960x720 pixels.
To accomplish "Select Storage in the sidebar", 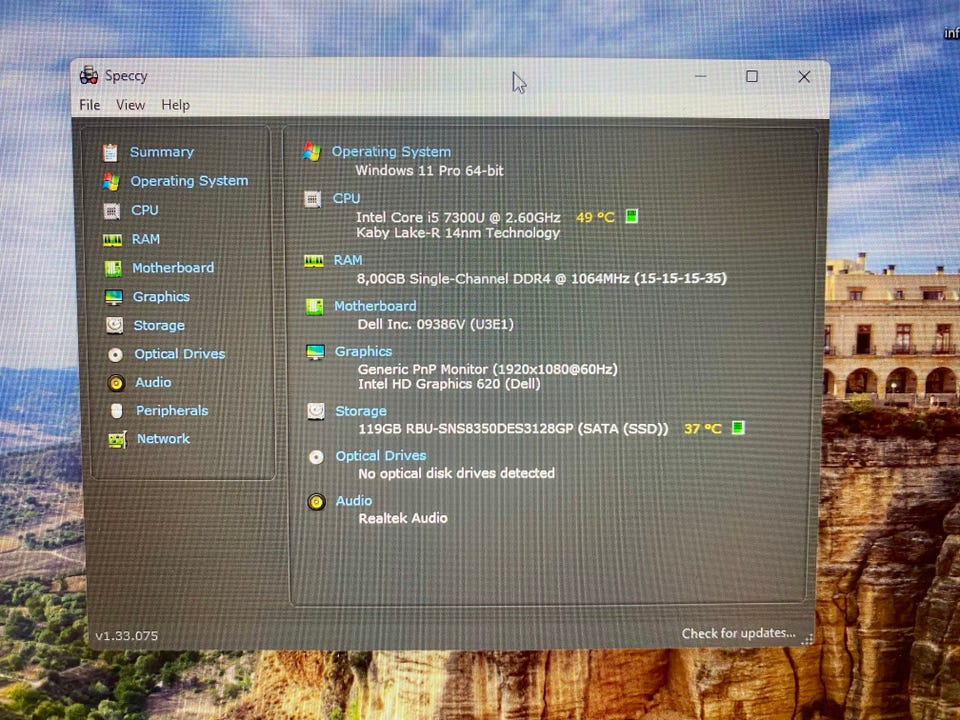I will coord(159,326).
